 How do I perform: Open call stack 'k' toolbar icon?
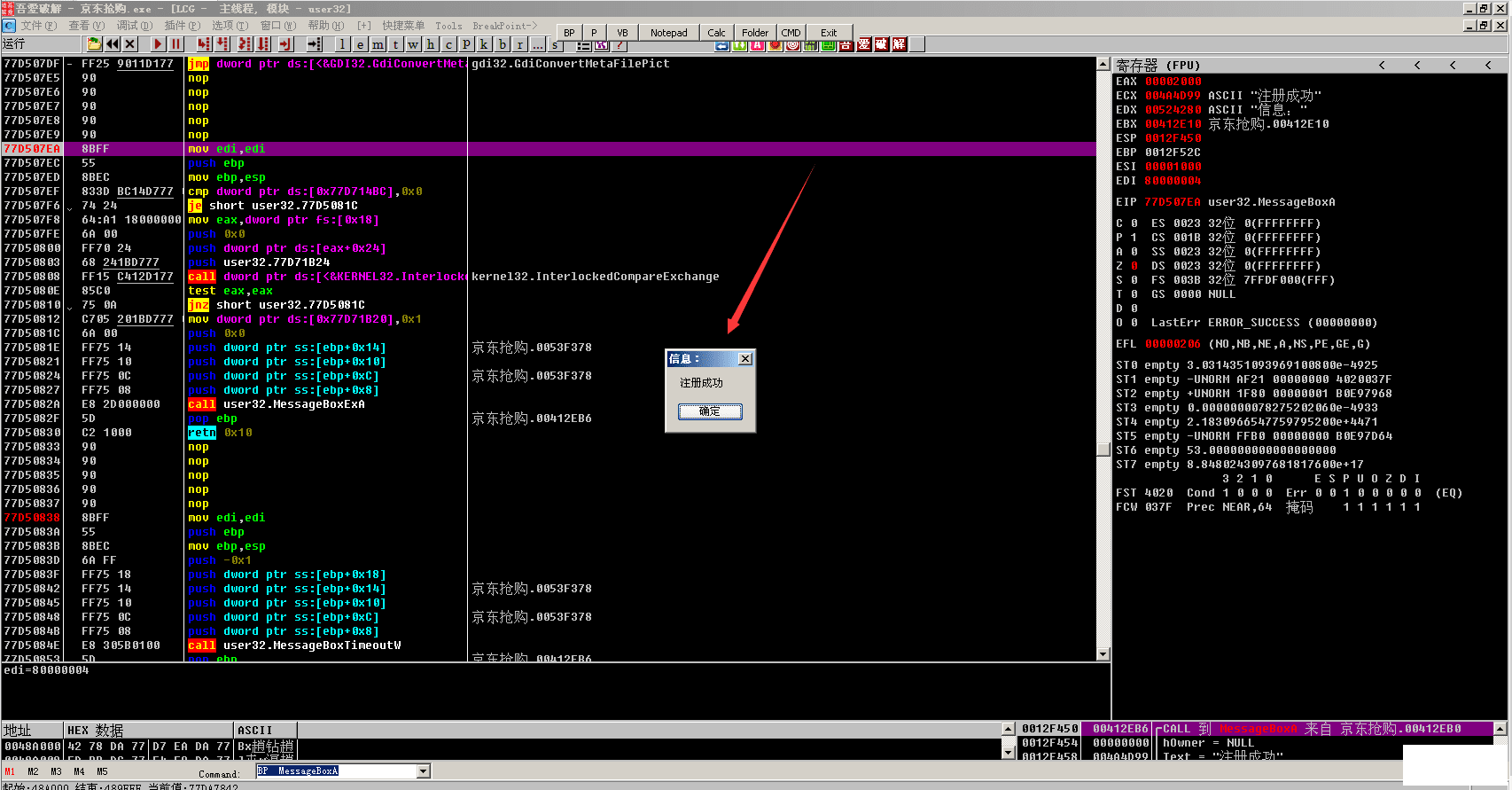(x=484, y=43)
